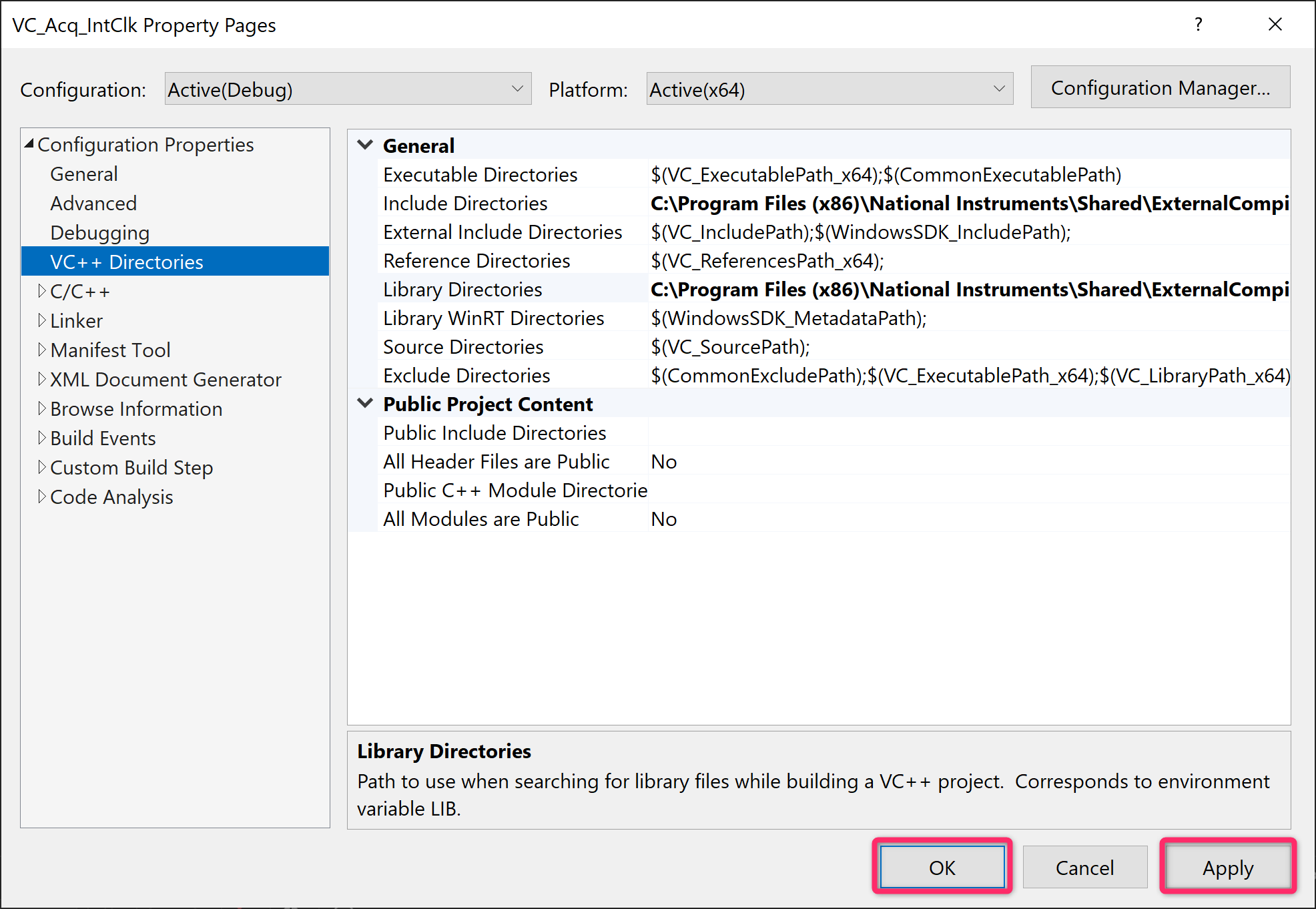Select the General tree item
The image size is (1316, 909).
click(83, 174)
